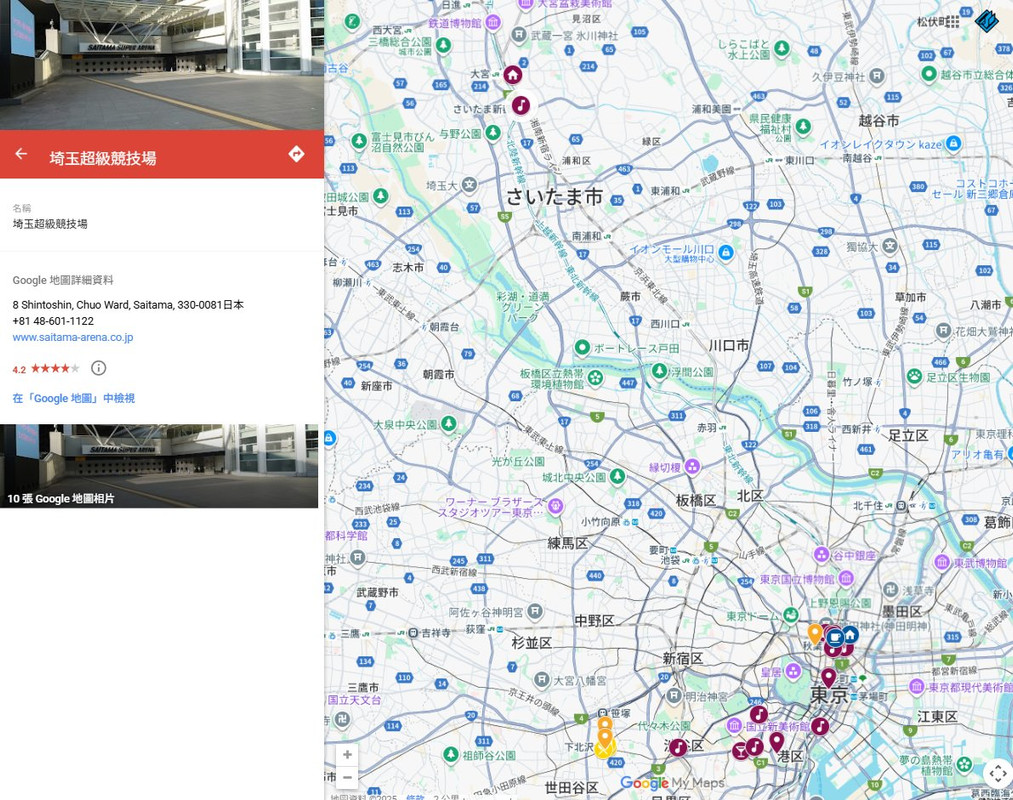
Task: Click the 練馬区 ward label
Action: (x=567, y=543)
